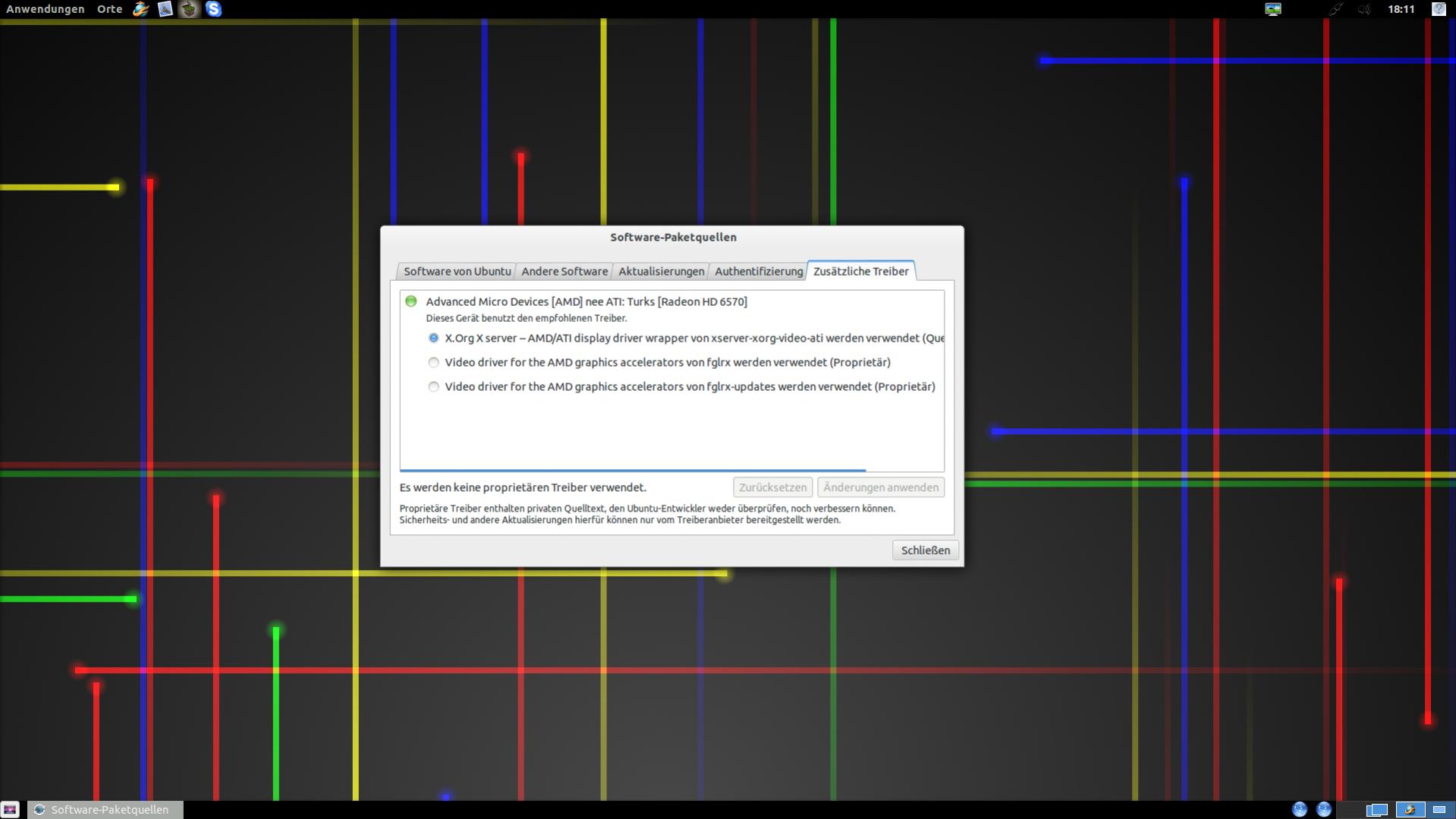Launch the Minecraft grass block icon
This screenshot has height=819, width=1456.
pyautogui.click(x=189, y=9)
